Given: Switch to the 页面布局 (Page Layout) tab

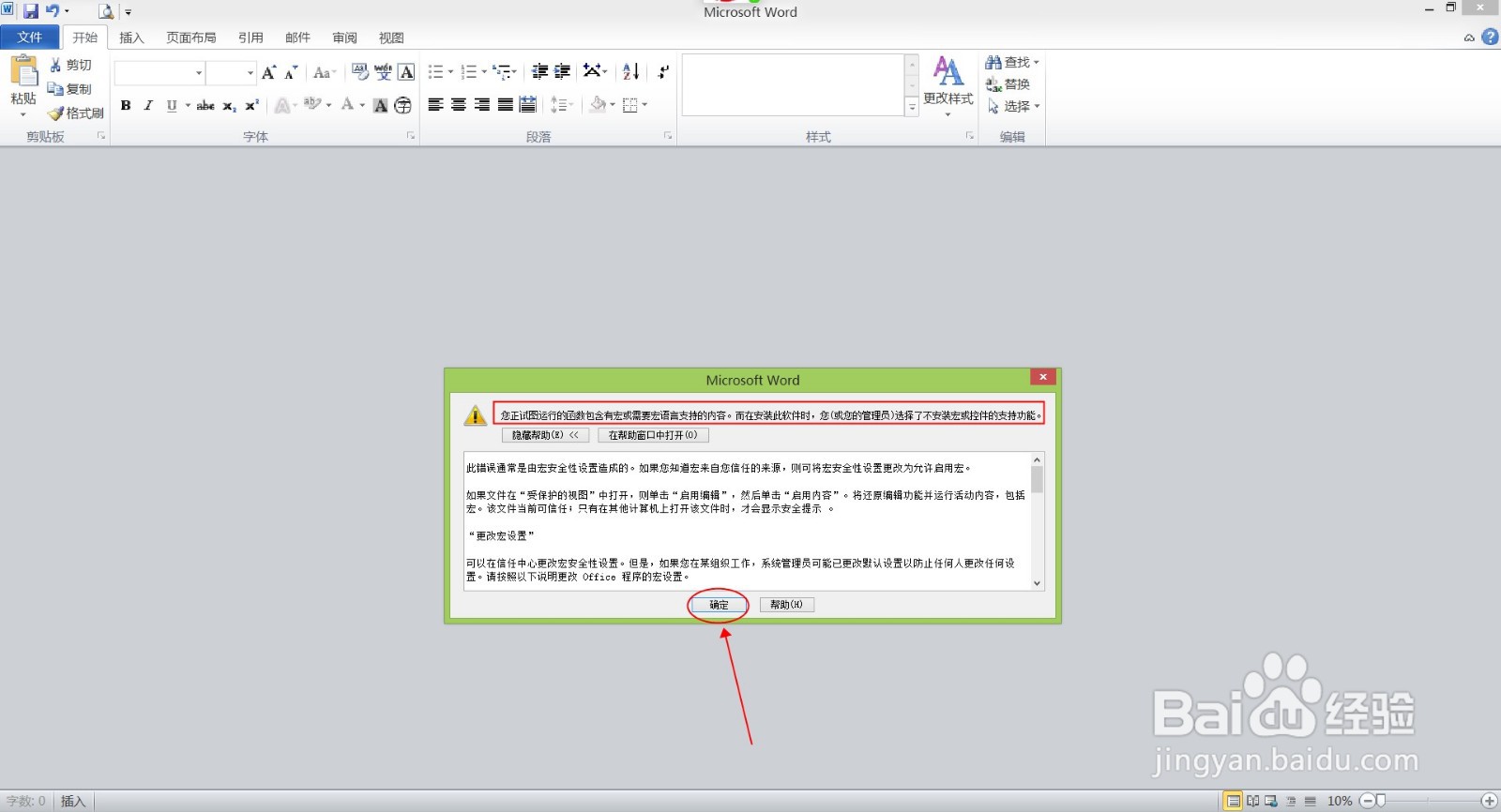Looking at the screenshot, I should pyautogui.click(x=191, y=38).
